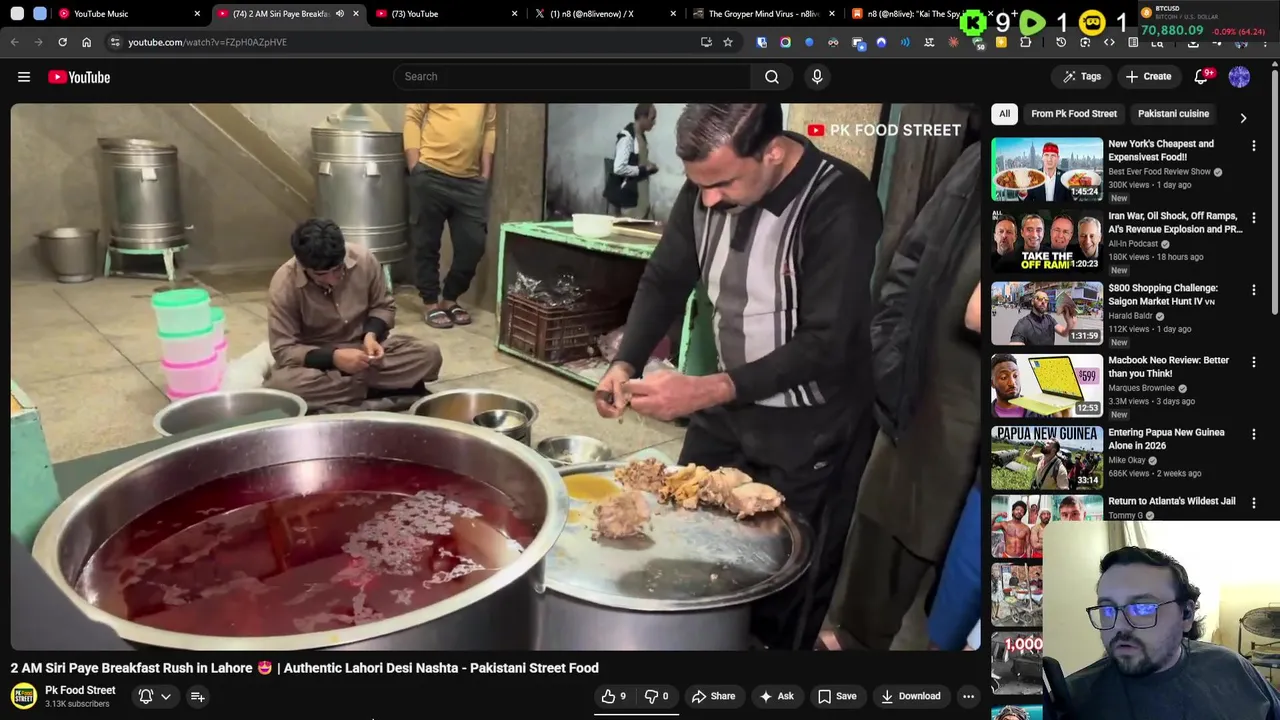This screenshot has width=1280, height=720.
Task: Select From Pk Food Street chip
Action: [x=1074, y=114]
